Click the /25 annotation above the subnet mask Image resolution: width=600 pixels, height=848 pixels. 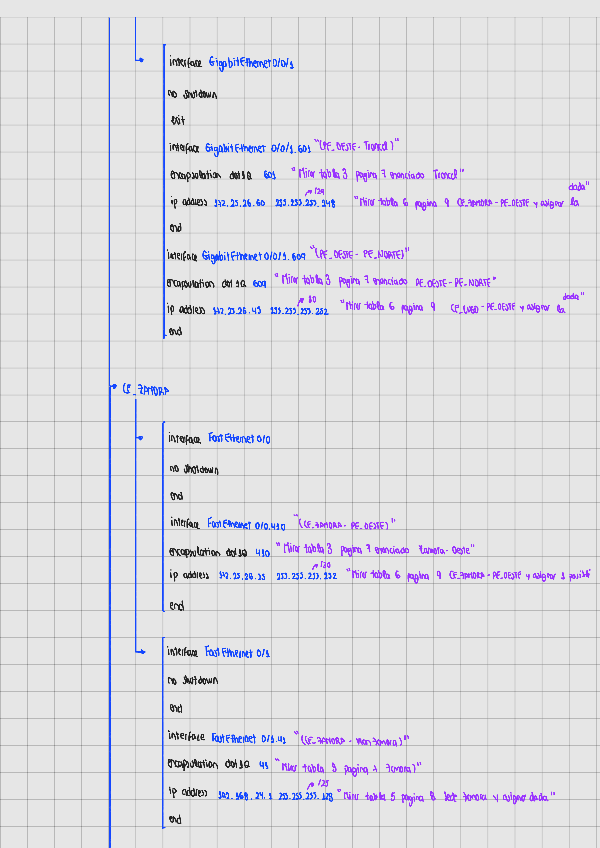(323, 783)
